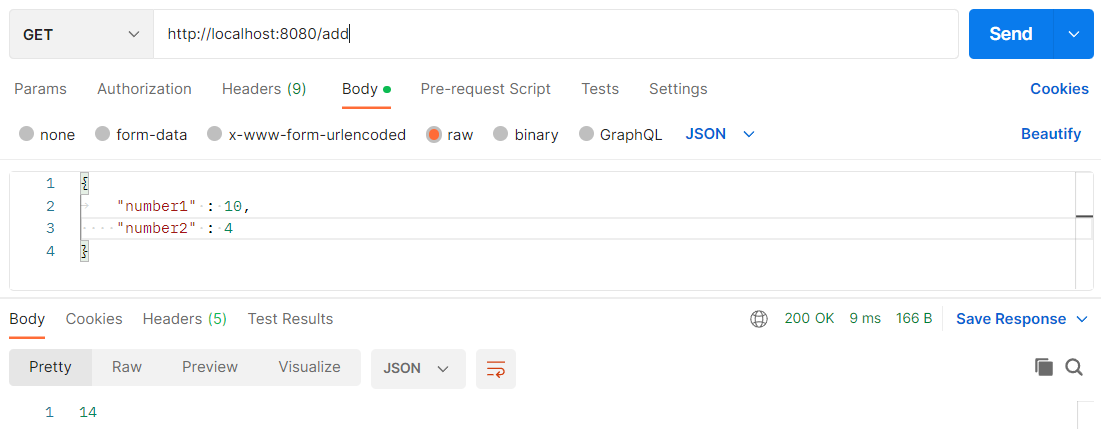Click the editor vertical scrollbar marker
Viewport: 1101px width, 429px height.
(x=1084, y=217)
